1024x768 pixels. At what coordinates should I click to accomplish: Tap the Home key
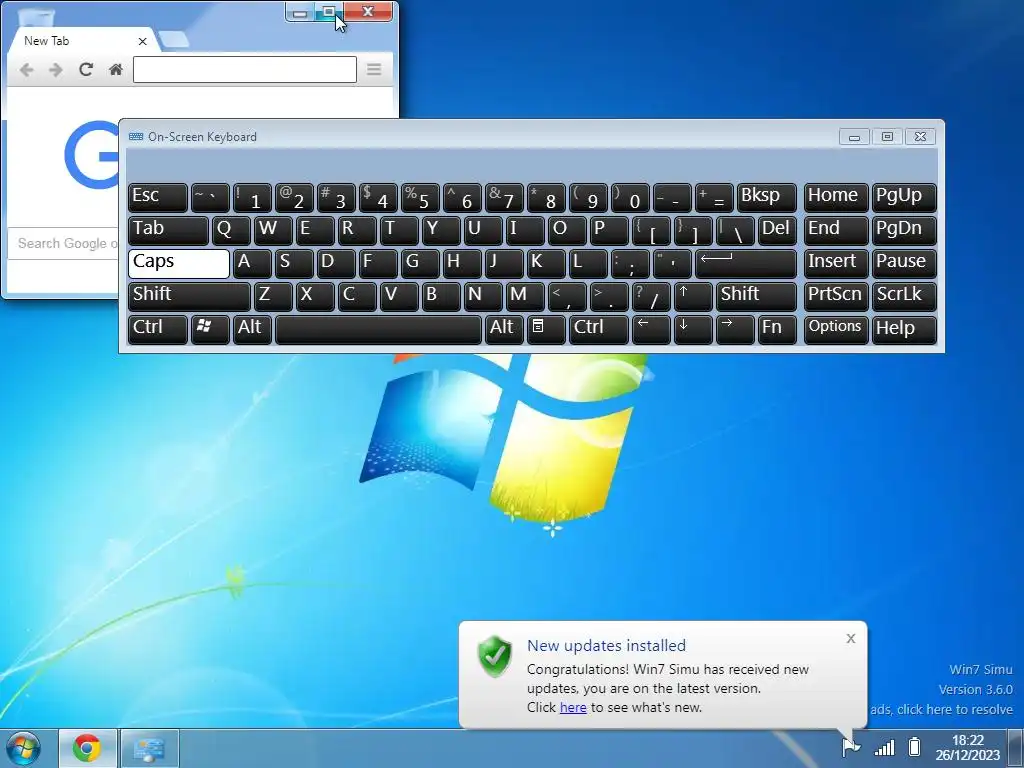point(836,197)
